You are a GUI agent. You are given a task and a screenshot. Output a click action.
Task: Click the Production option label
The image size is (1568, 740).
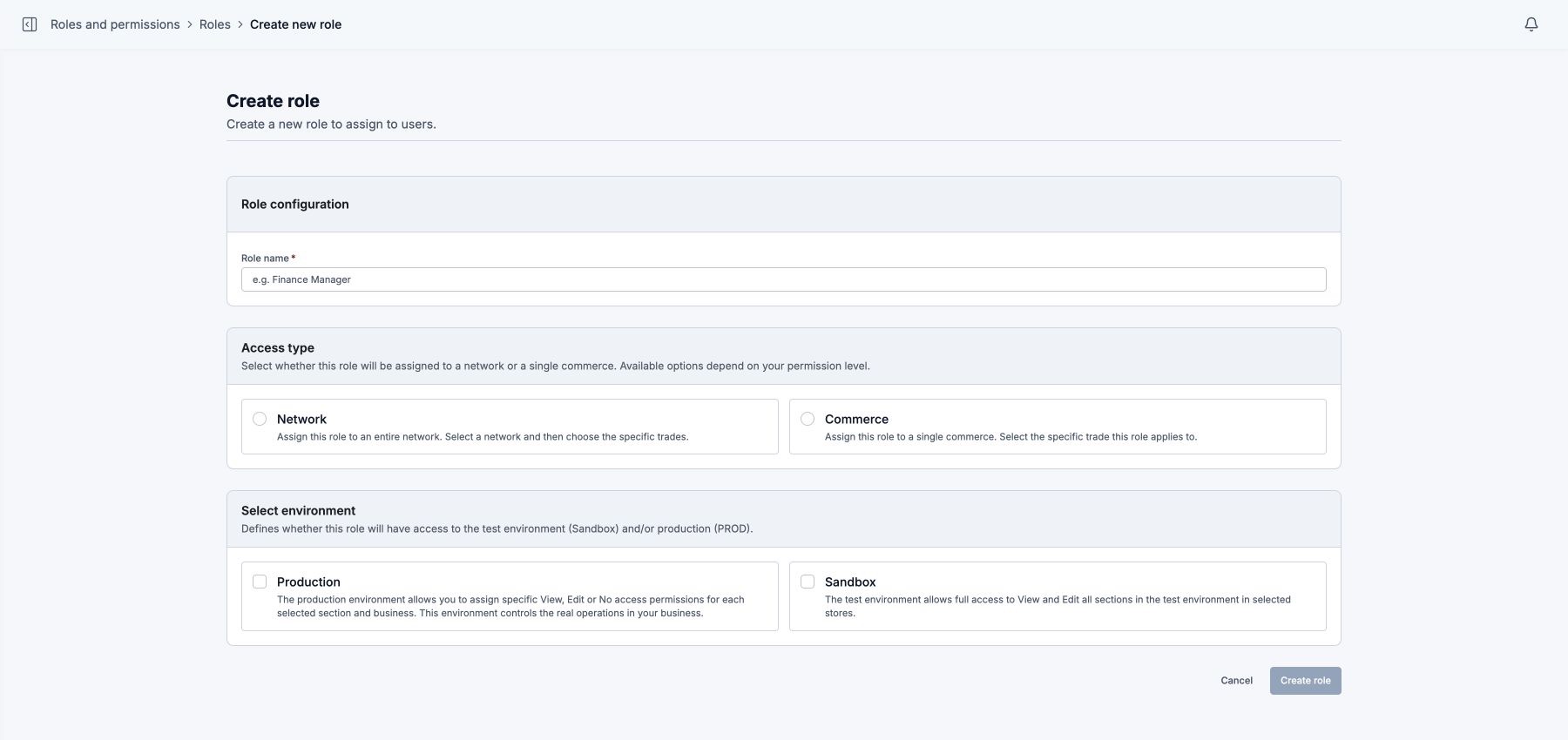[x=308, y=582]
